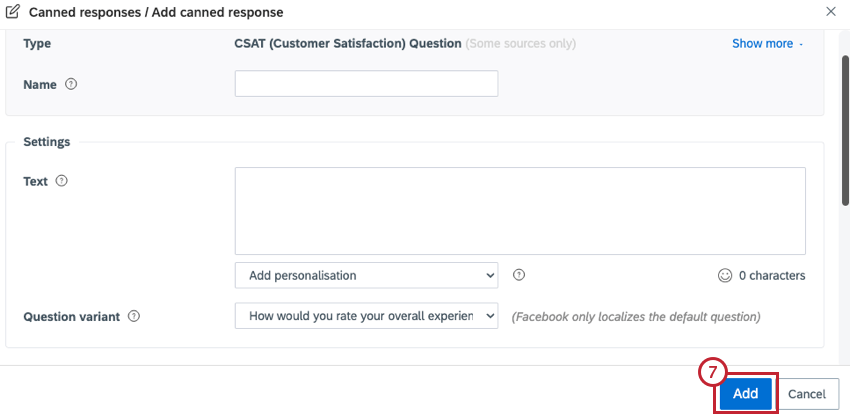This screenshot has height=416, width=850.
Task: Show help for Question variant
Action: pyautogui.click(x=134, y=316)
